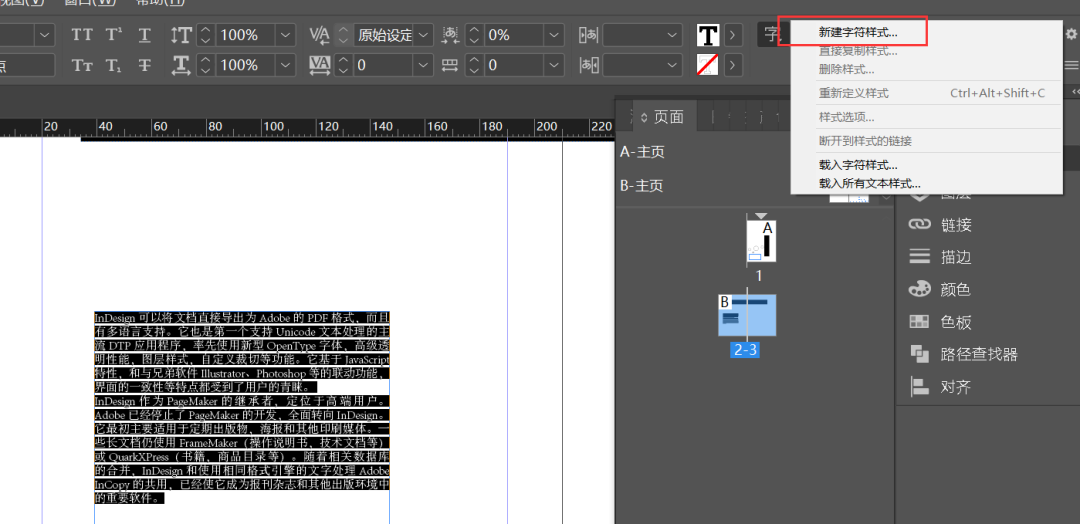This screenshot has width=1080, height=524.
Task: Toggle Small Caps (Tт) formatting
Action: click(82, 65)
